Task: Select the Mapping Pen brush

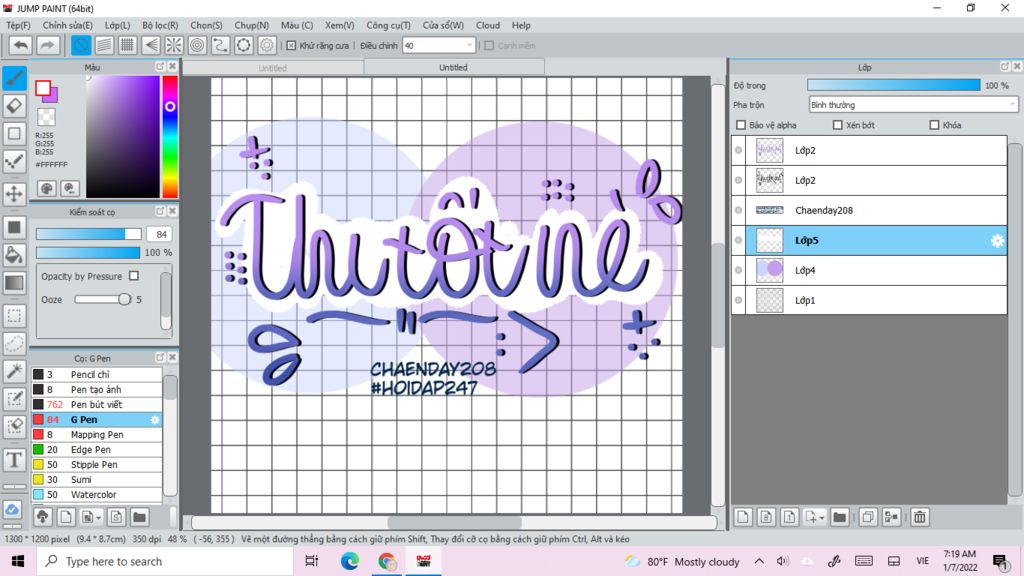Action: click(x=97, y=435)
